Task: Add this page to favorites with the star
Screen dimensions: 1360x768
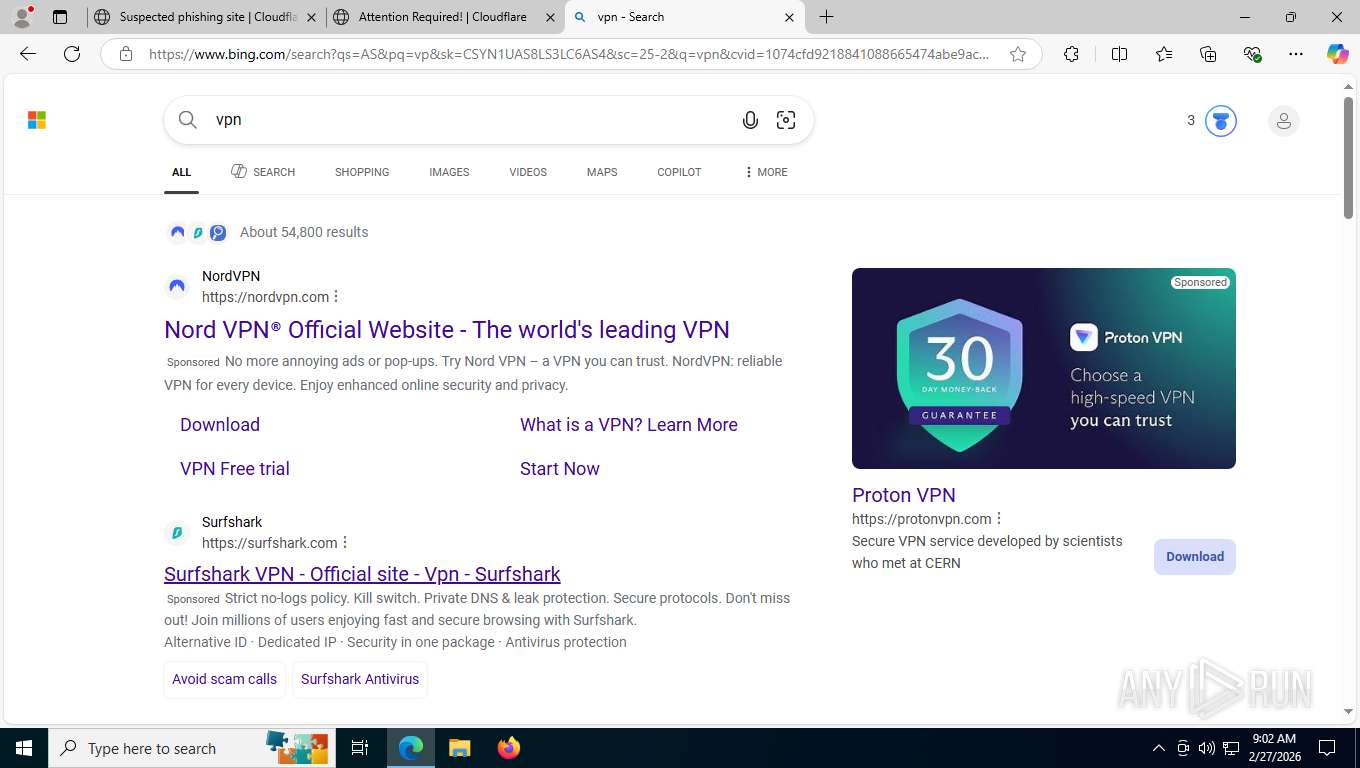Action: coord(1018,54)
